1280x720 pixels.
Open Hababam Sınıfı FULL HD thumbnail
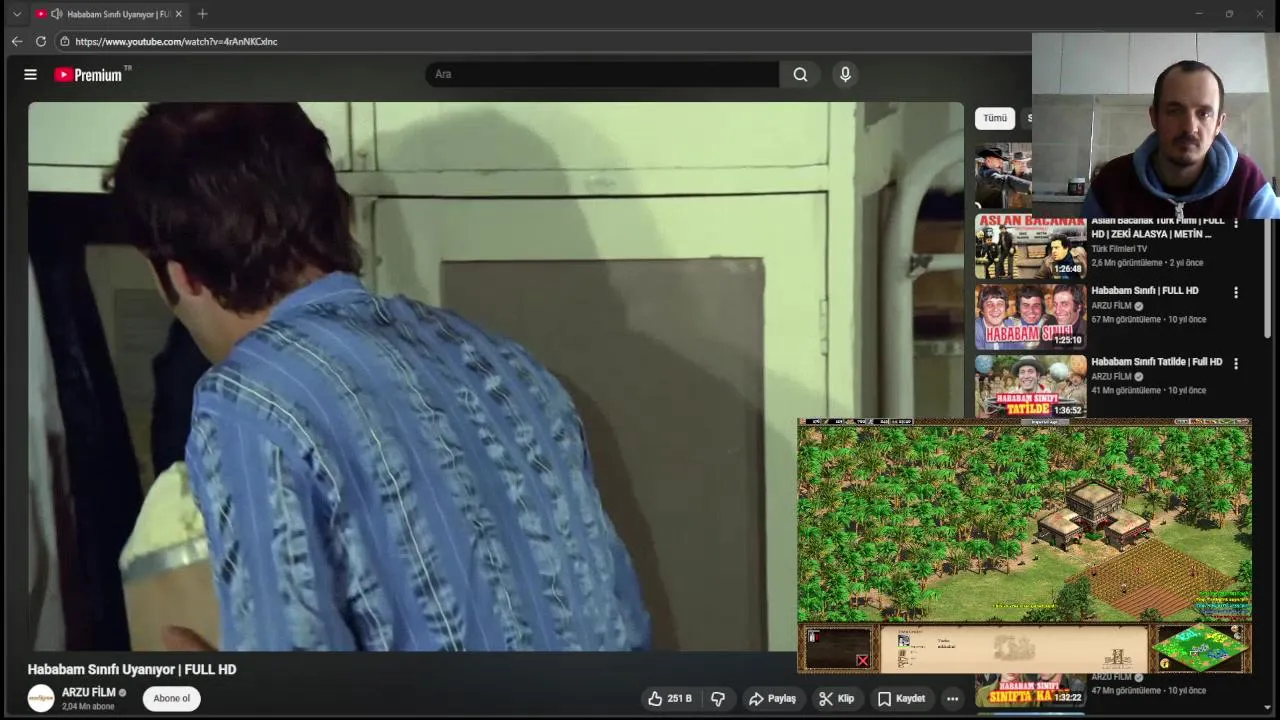coord(1030,317)
